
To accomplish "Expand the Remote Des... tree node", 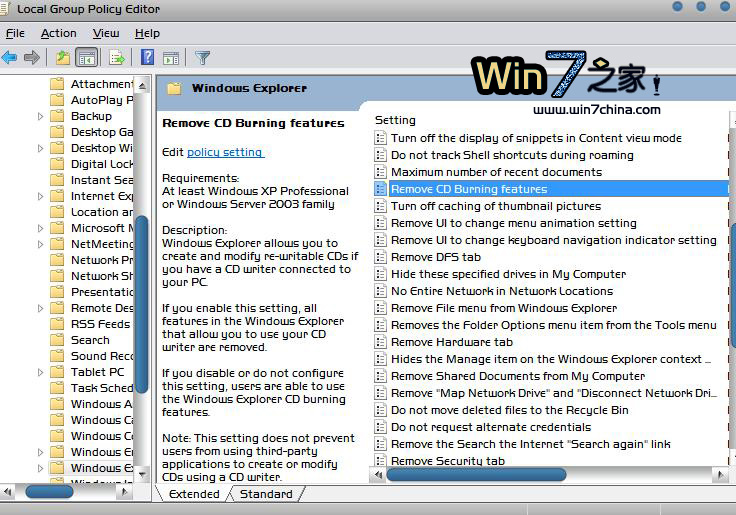I will [x=40, y=308].
